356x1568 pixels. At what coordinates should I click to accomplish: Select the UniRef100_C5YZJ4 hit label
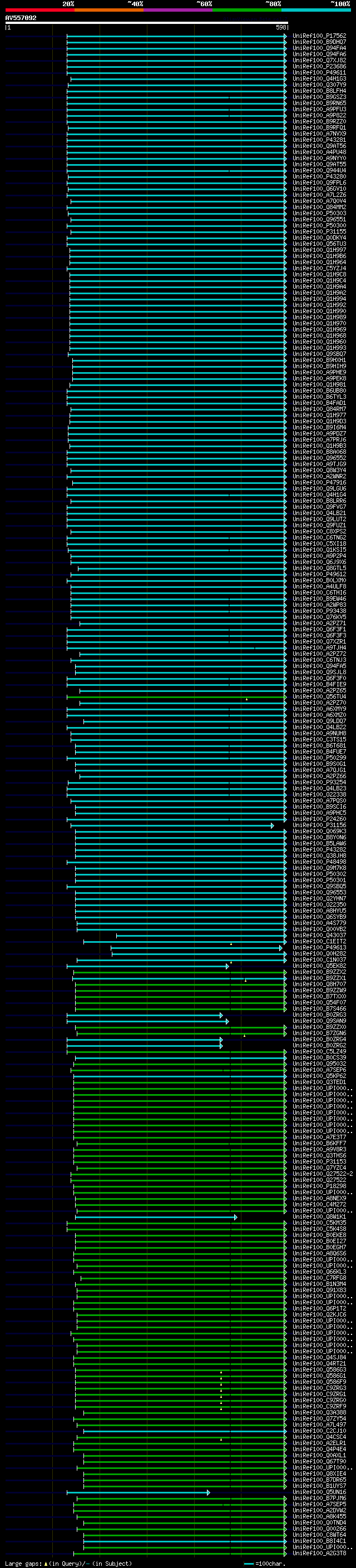[x=319, y=269]
